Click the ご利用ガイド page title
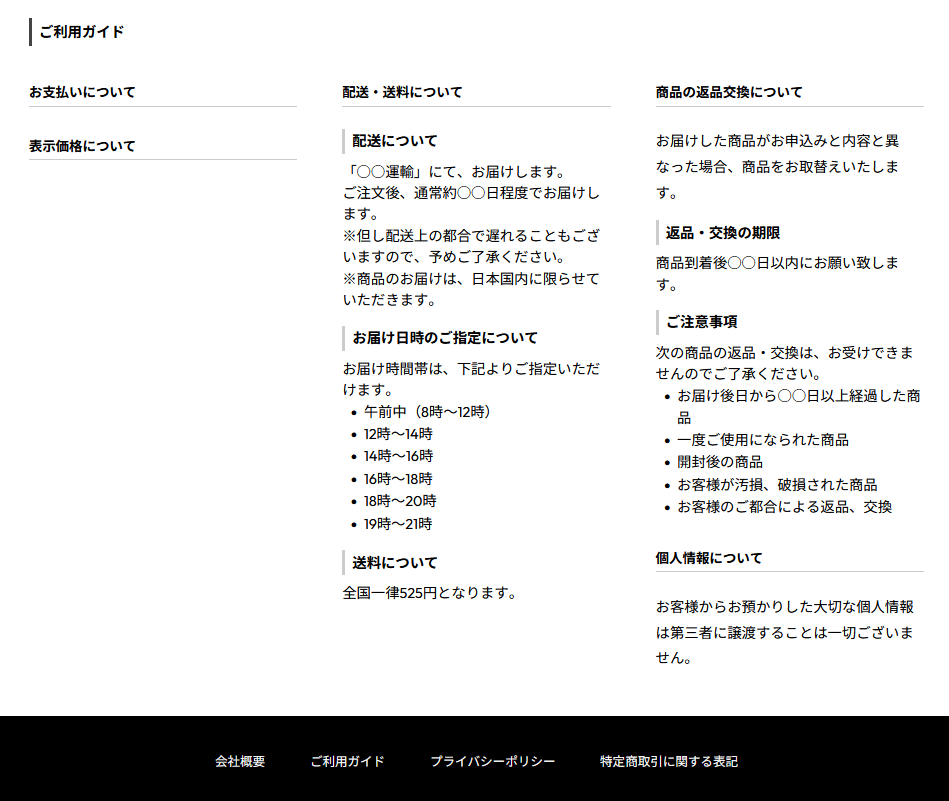Screen dimensions: 949x801 [x=80, y=31]
